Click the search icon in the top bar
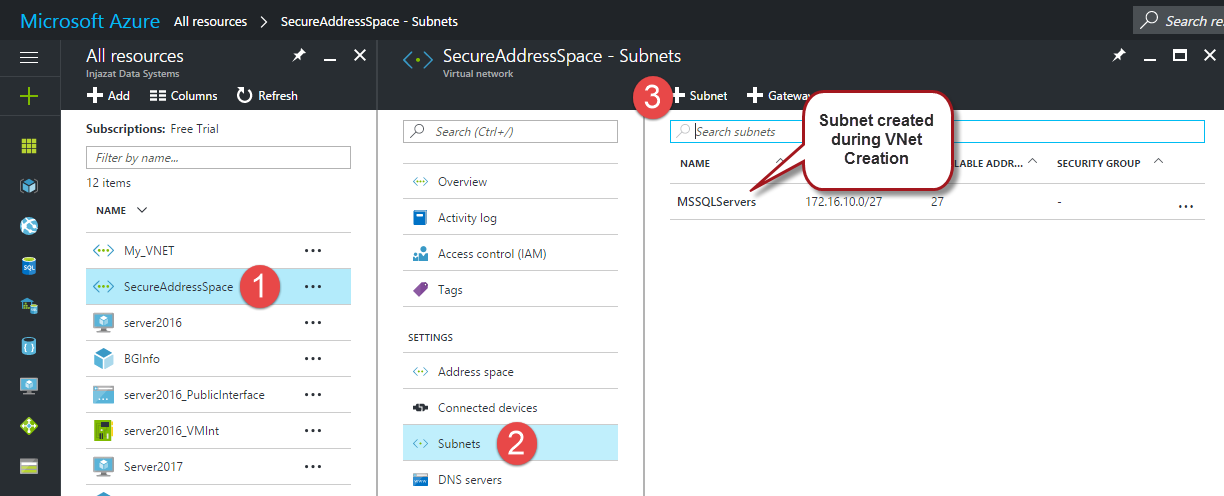1224x496 pixels. tap(1150, 20)
